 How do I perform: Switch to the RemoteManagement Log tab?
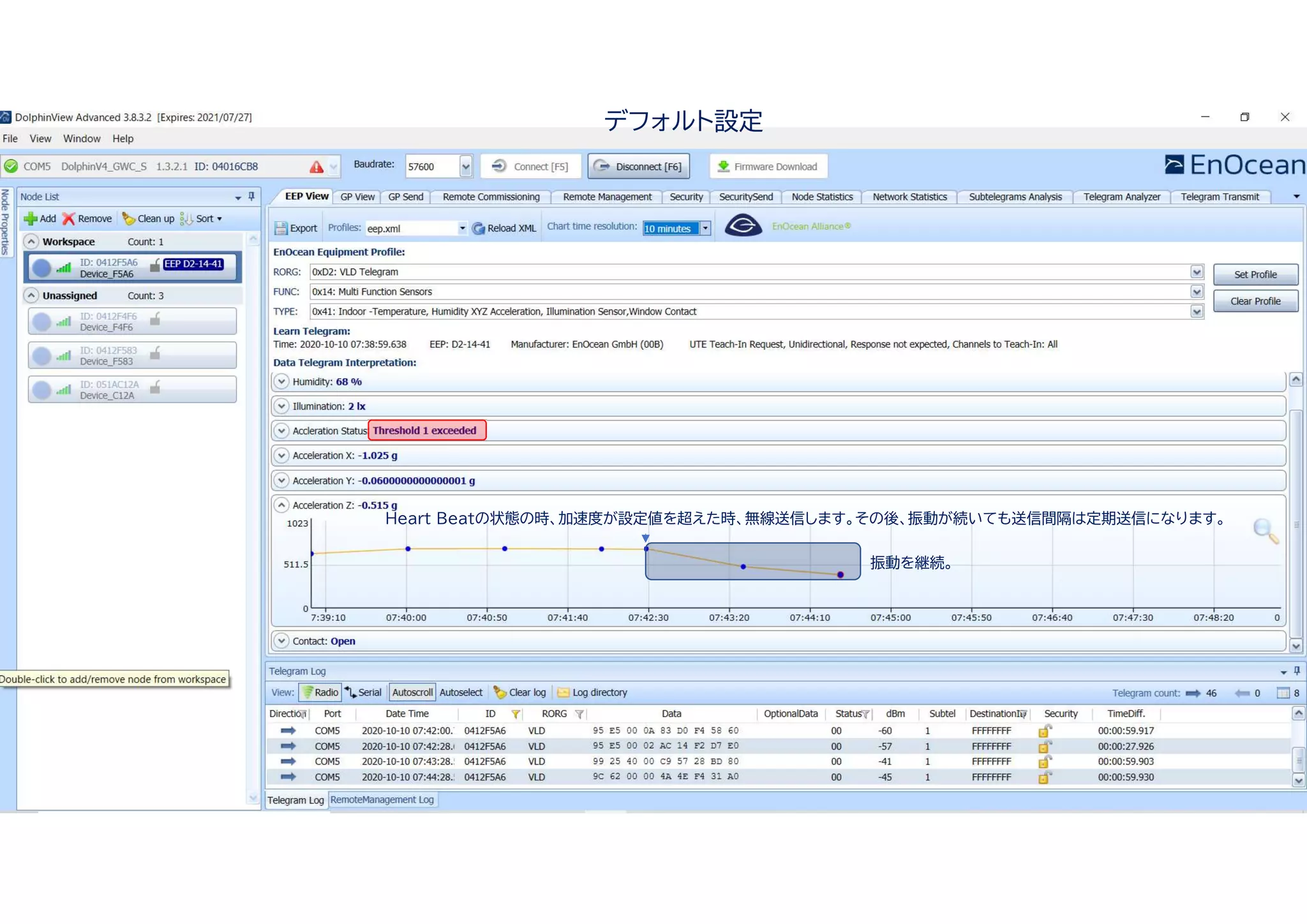click(382, 800)
